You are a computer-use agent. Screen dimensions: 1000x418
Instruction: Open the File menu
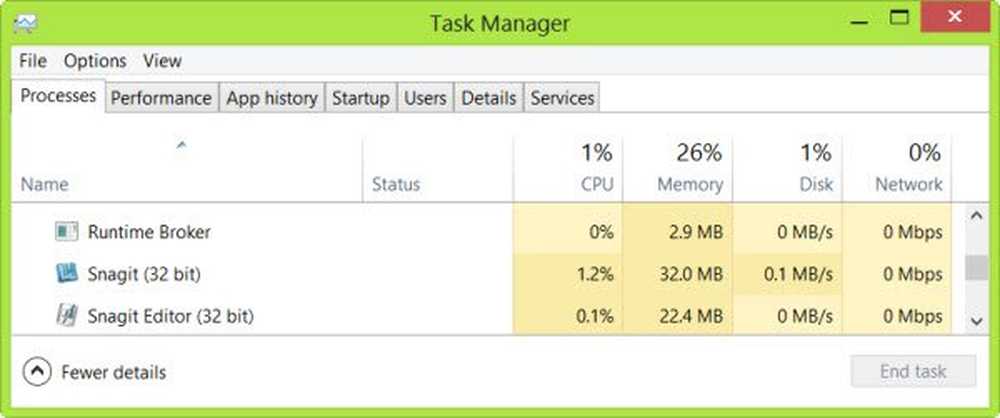[x=33, y=61]
